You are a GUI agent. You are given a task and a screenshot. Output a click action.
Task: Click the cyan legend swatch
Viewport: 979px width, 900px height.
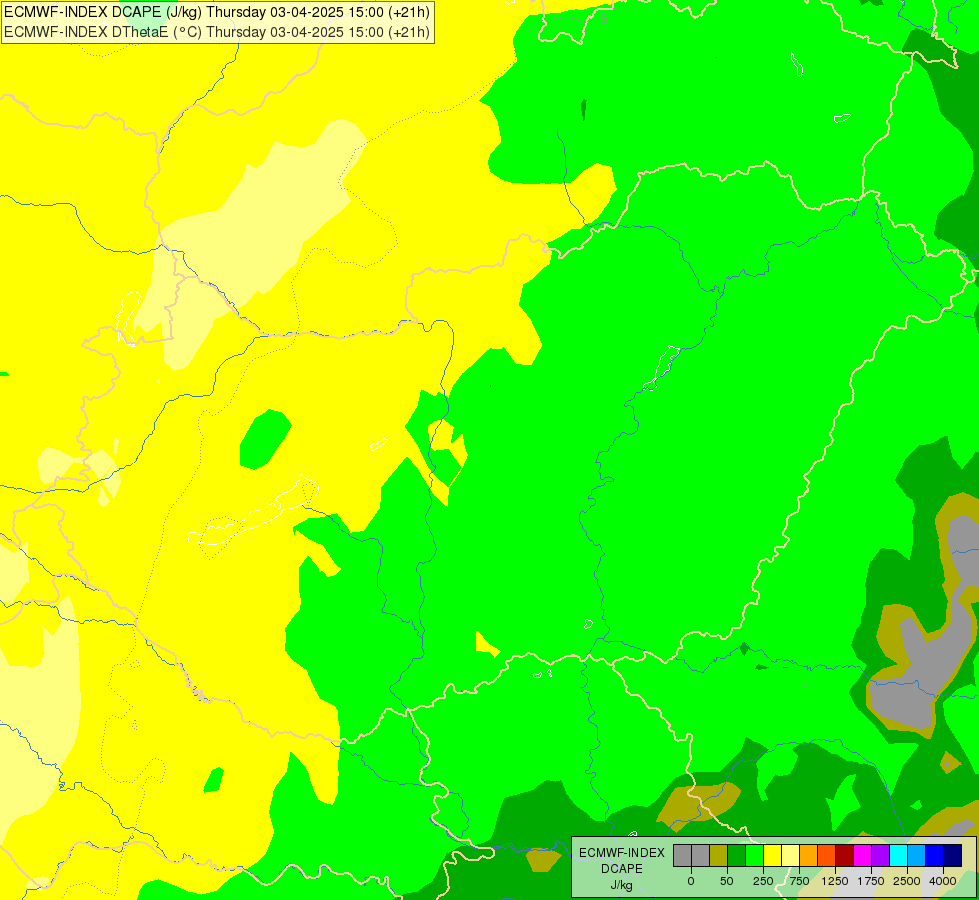pos(898,855)
